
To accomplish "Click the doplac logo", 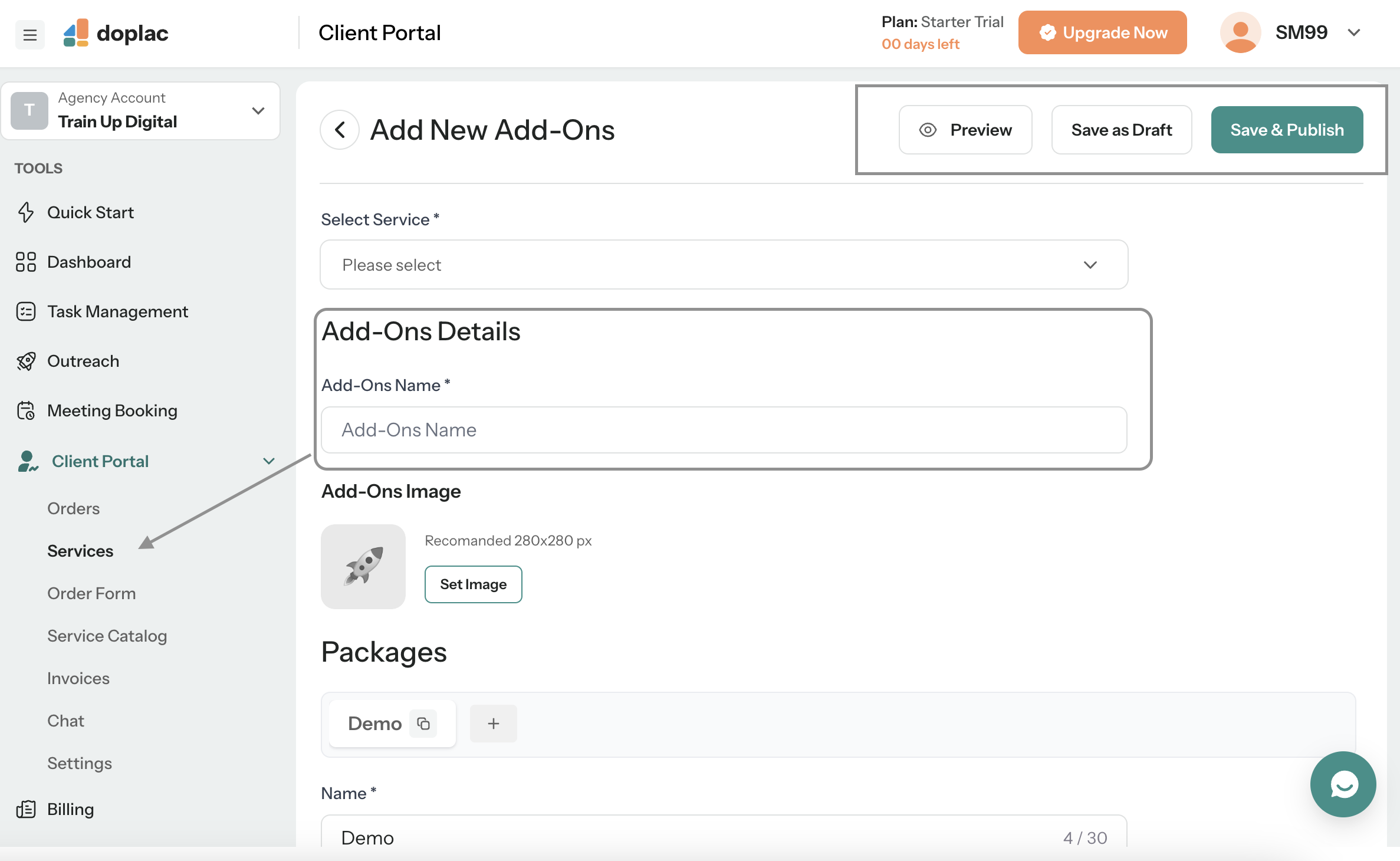I will coord(116,33).
